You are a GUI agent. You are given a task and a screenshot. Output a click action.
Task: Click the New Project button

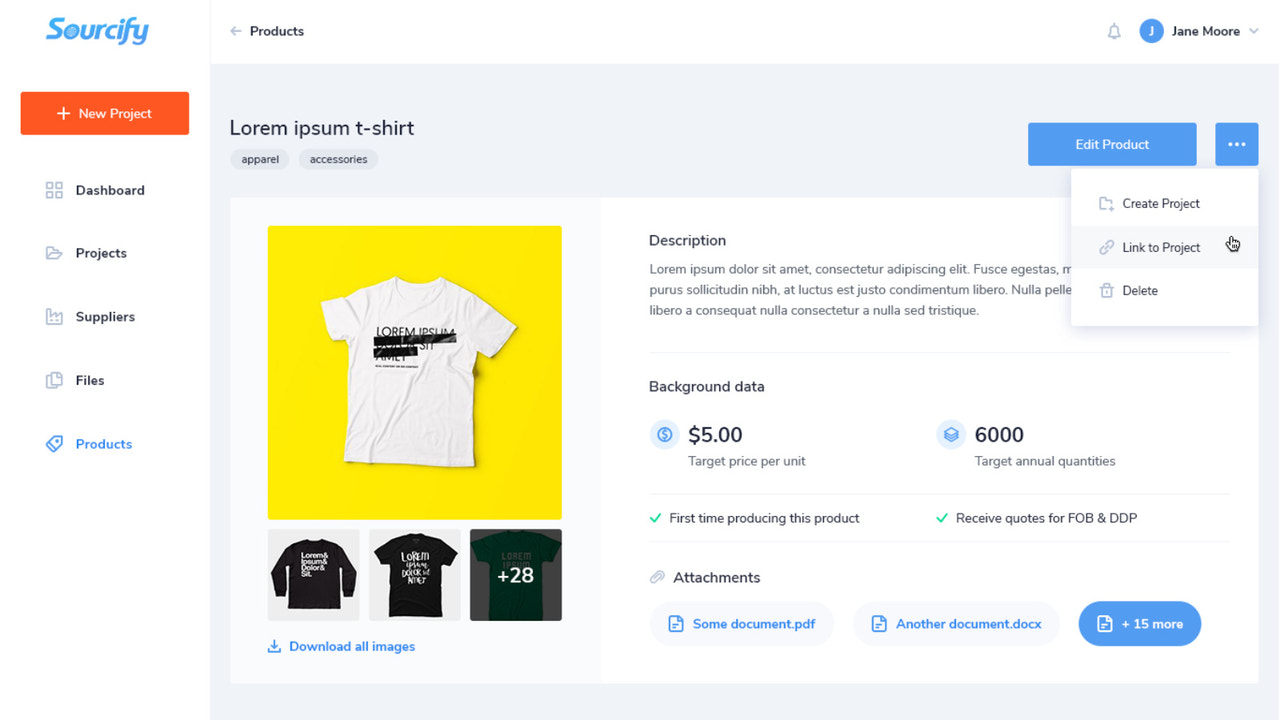[x=104, y=113]
